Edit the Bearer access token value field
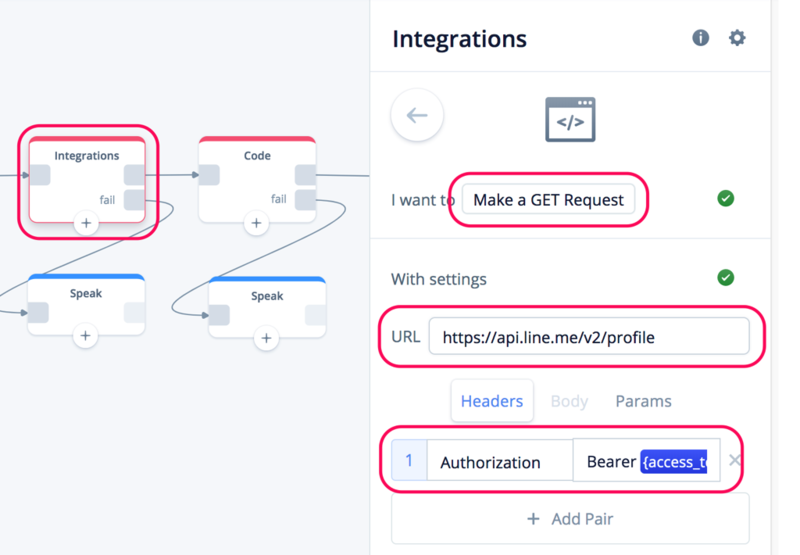This screenshot has height=555, width=800. click(646, 462)
